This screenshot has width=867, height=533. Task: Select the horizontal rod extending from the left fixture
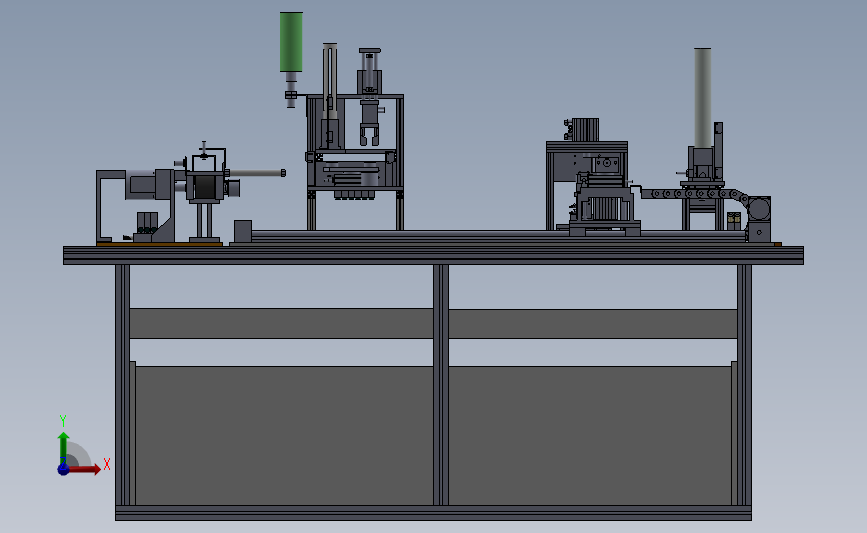click(257, 173)
